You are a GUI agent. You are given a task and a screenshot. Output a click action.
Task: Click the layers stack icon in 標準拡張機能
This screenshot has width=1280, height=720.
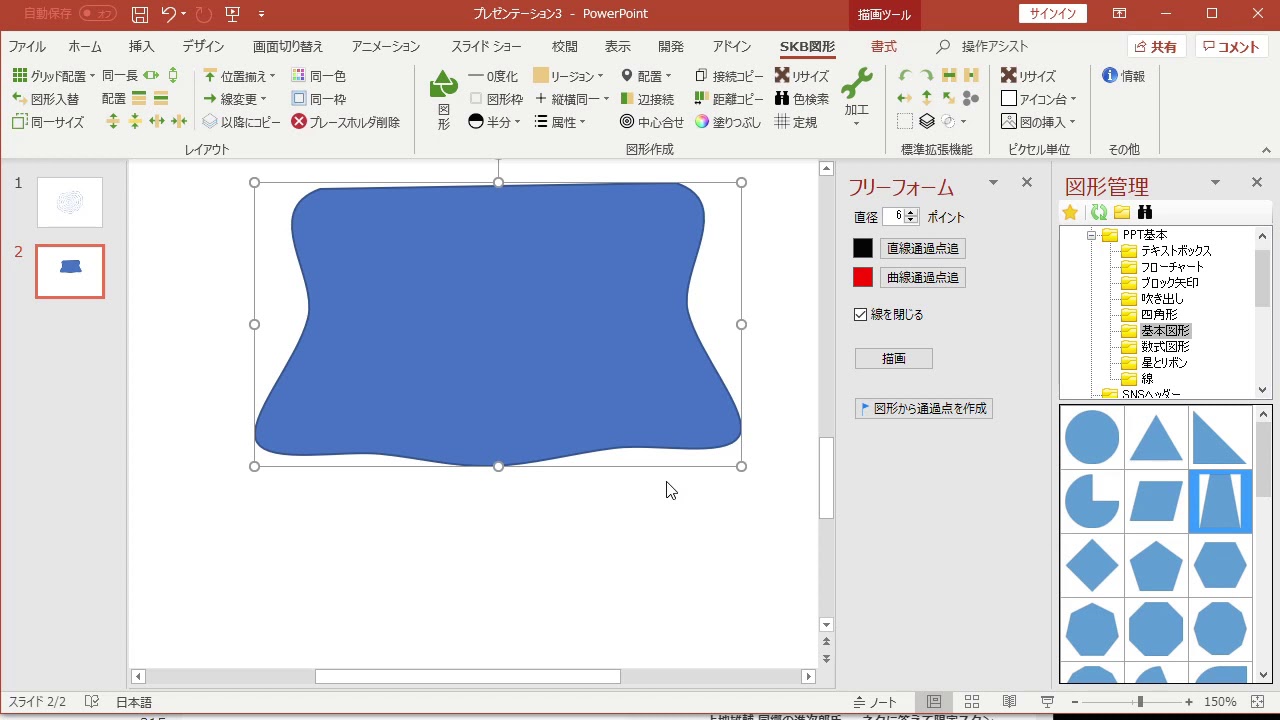[x=927, y=122]
